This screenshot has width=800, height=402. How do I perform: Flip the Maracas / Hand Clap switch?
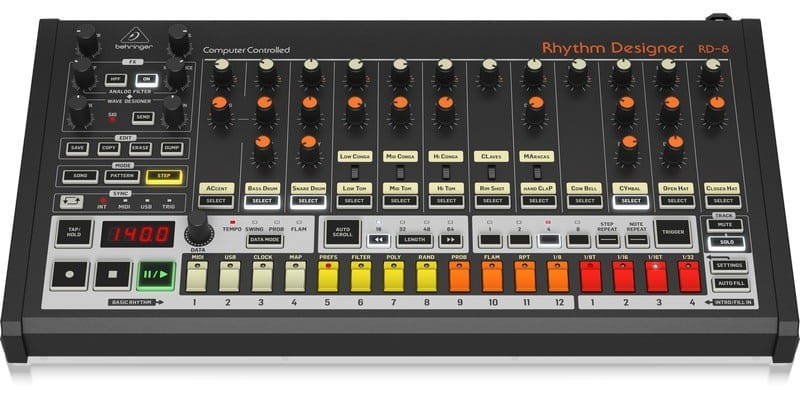[x=537, y=172]
